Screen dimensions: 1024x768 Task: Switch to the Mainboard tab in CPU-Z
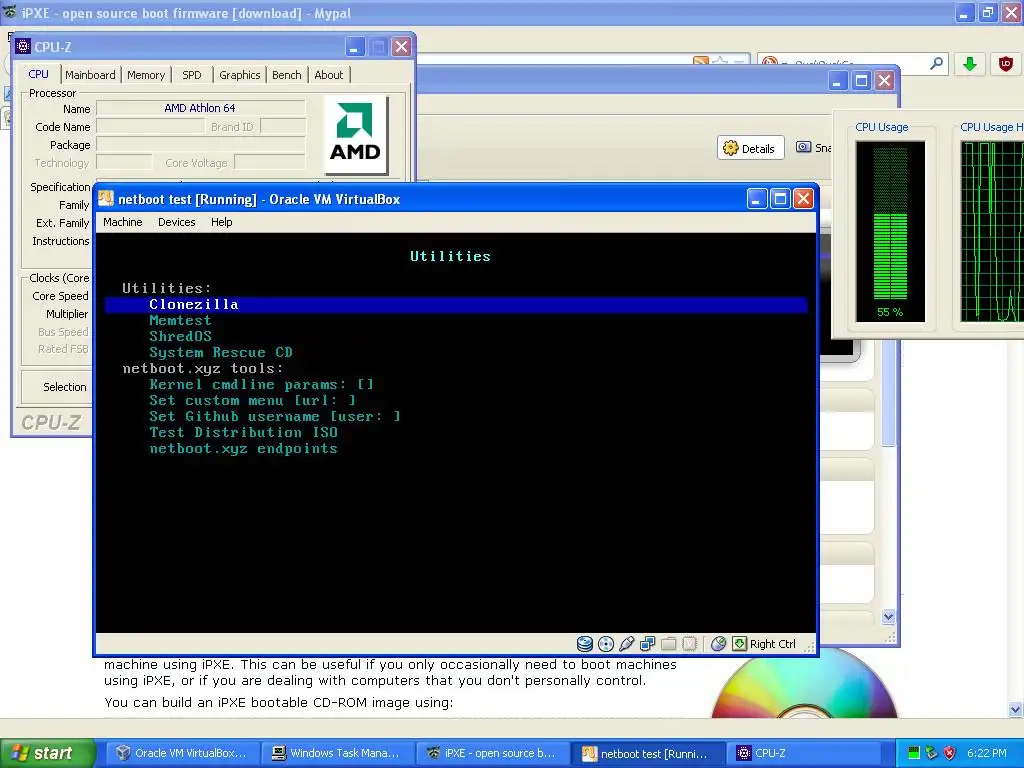[90, 75]
